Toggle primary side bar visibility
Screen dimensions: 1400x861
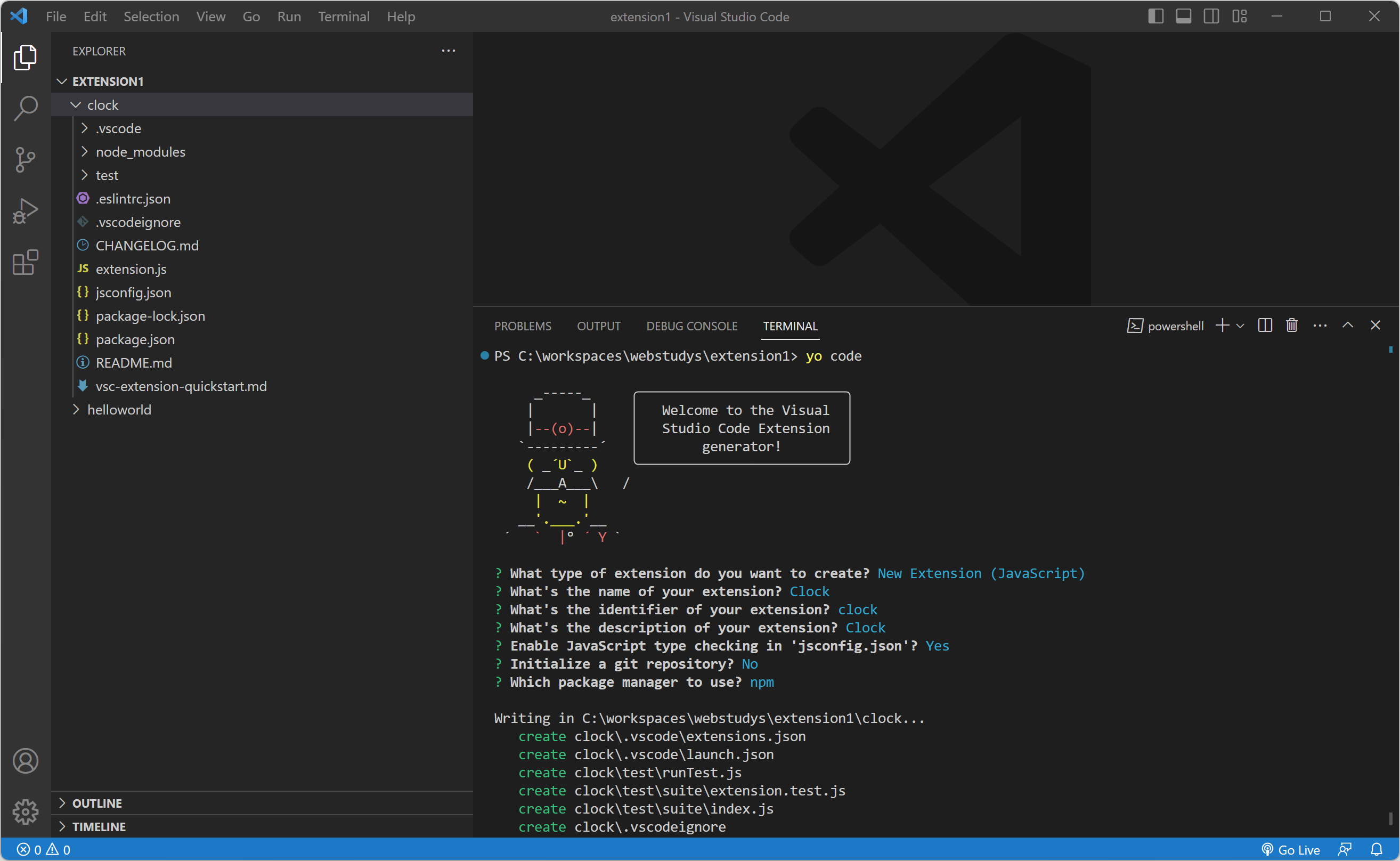1155,17
